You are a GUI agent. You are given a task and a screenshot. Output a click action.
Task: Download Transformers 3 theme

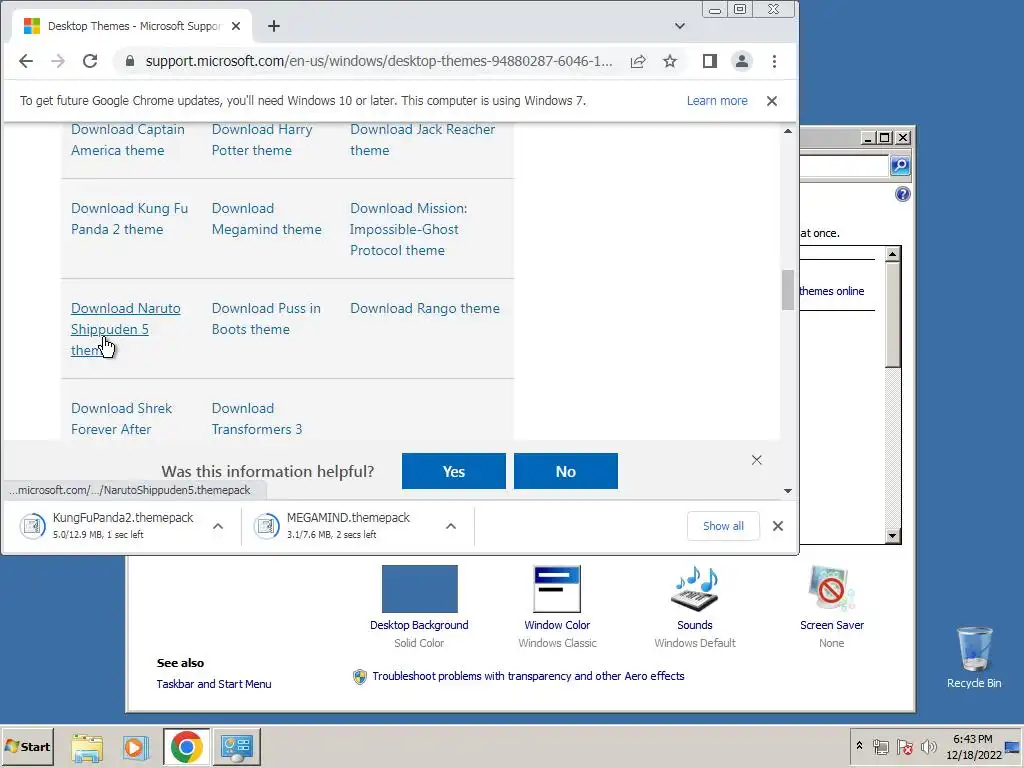(257, 419)
